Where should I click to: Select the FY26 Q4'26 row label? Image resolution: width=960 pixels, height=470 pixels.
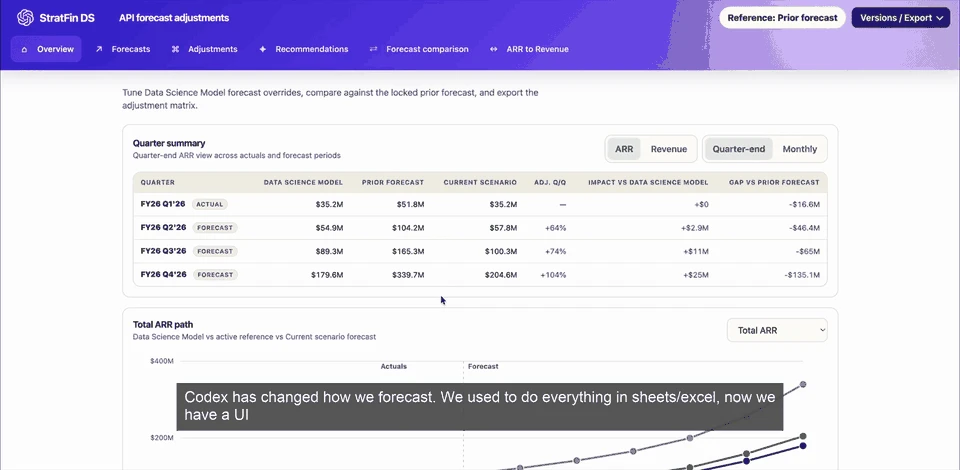coord(163,274)
